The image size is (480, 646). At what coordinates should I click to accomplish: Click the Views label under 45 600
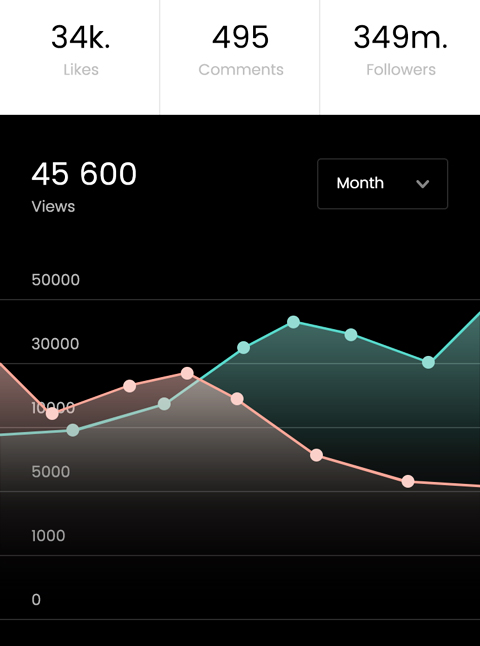pyautogui.click(x=53, y=206)
